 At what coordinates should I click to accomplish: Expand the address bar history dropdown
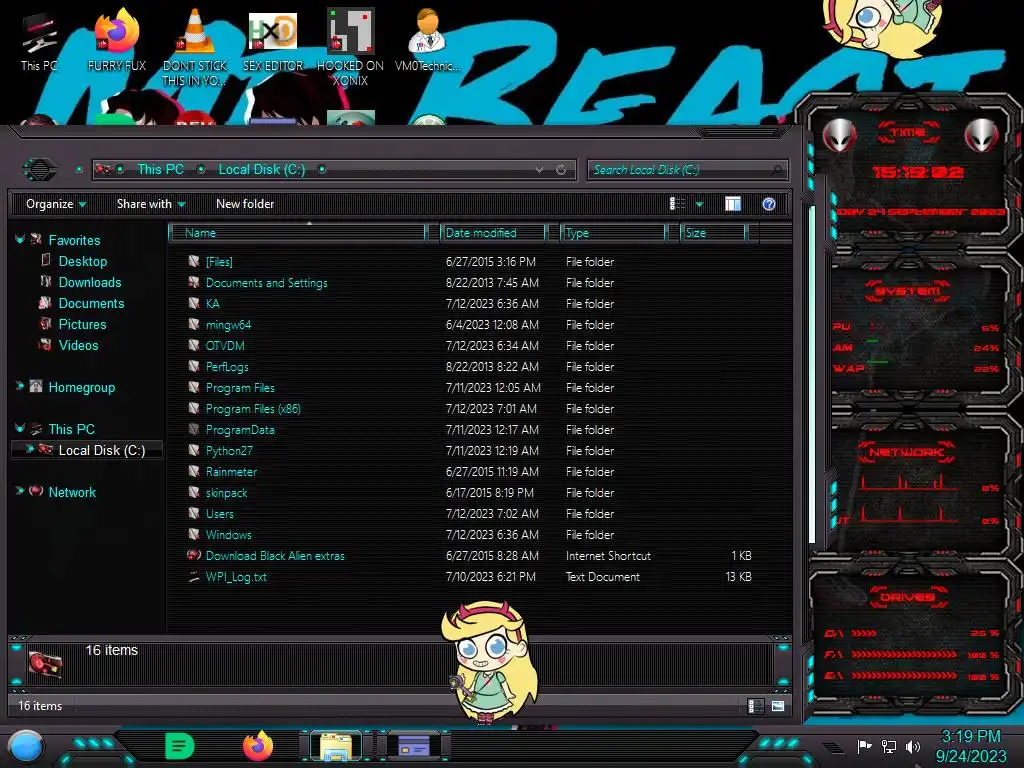539,170
